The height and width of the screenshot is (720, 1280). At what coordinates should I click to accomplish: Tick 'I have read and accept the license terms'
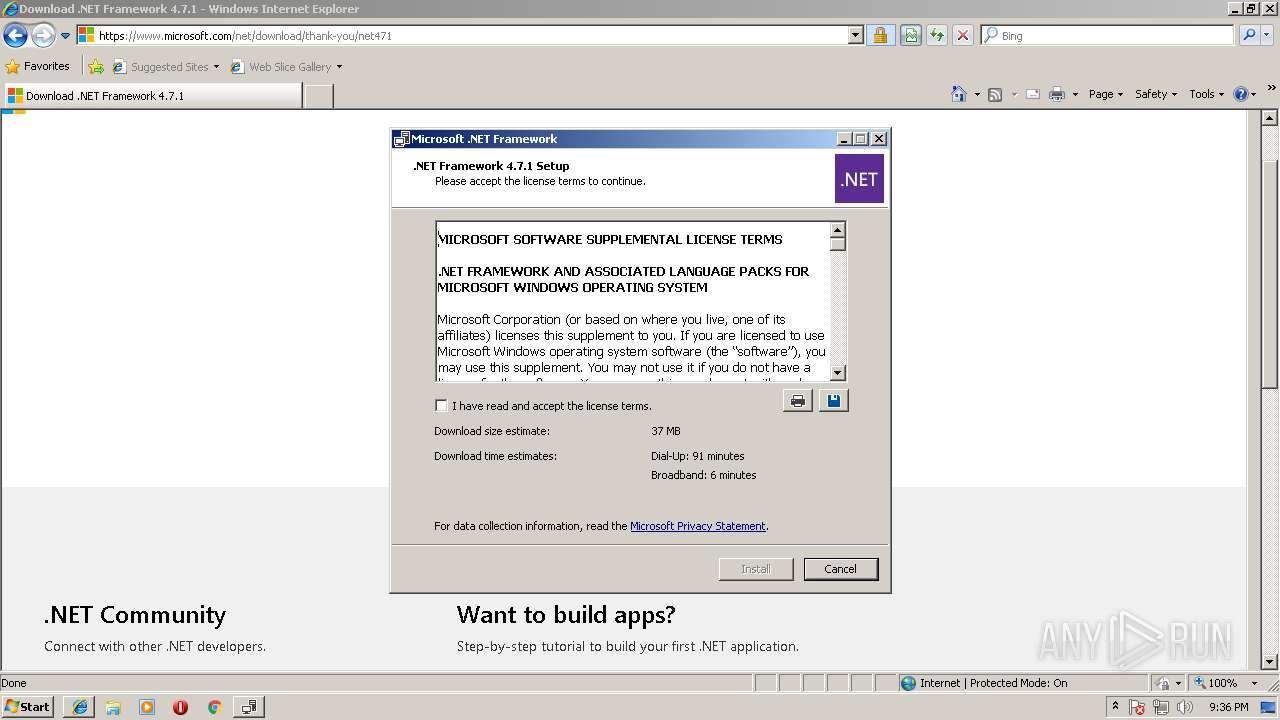[x=441, y=405]
